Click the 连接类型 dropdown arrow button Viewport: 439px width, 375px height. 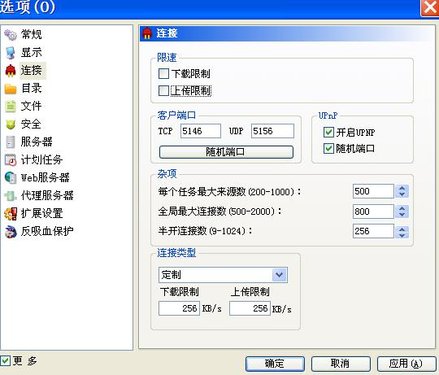pyautogui.click(x=279, y=275)
